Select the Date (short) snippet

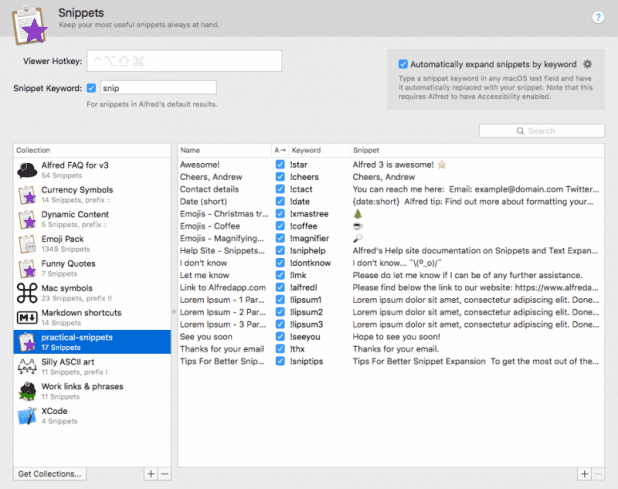391,201
